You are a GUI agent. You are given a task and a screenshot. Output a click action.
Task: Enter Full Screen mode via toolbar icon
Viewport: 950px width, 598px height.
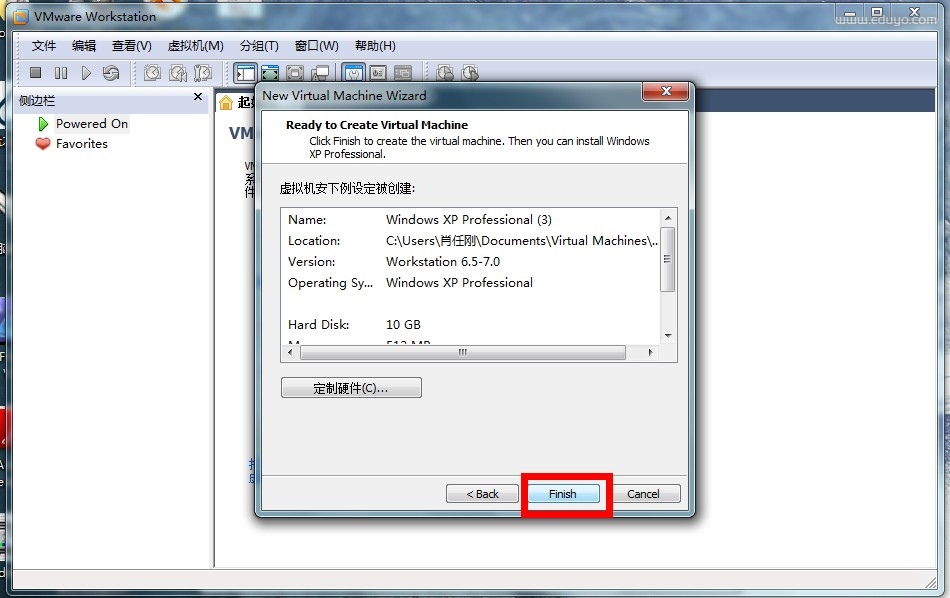[x=270, y=73]
